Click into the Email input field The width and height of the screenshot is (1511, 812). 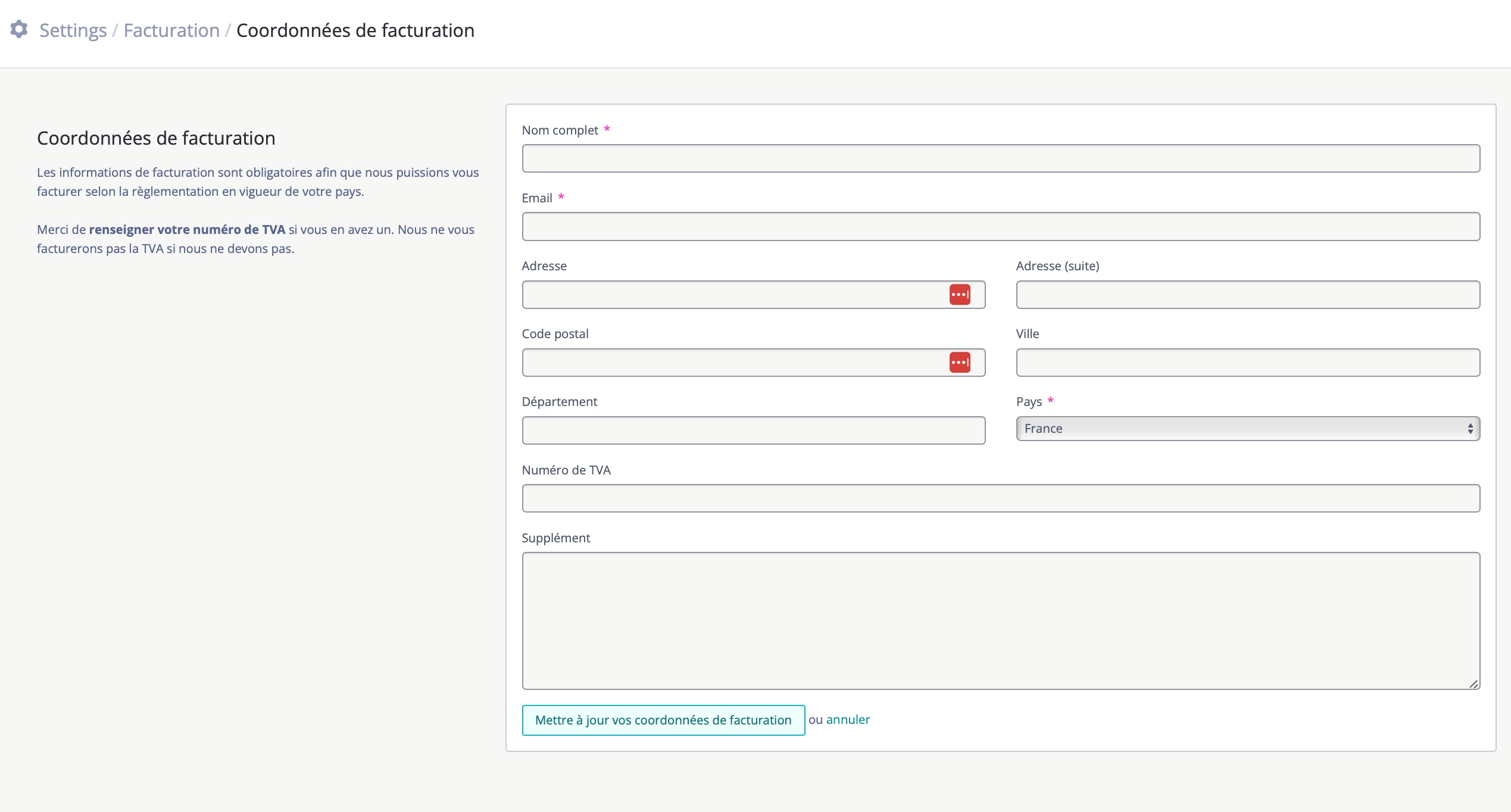pyautogui.click(x=1000, y=227)
